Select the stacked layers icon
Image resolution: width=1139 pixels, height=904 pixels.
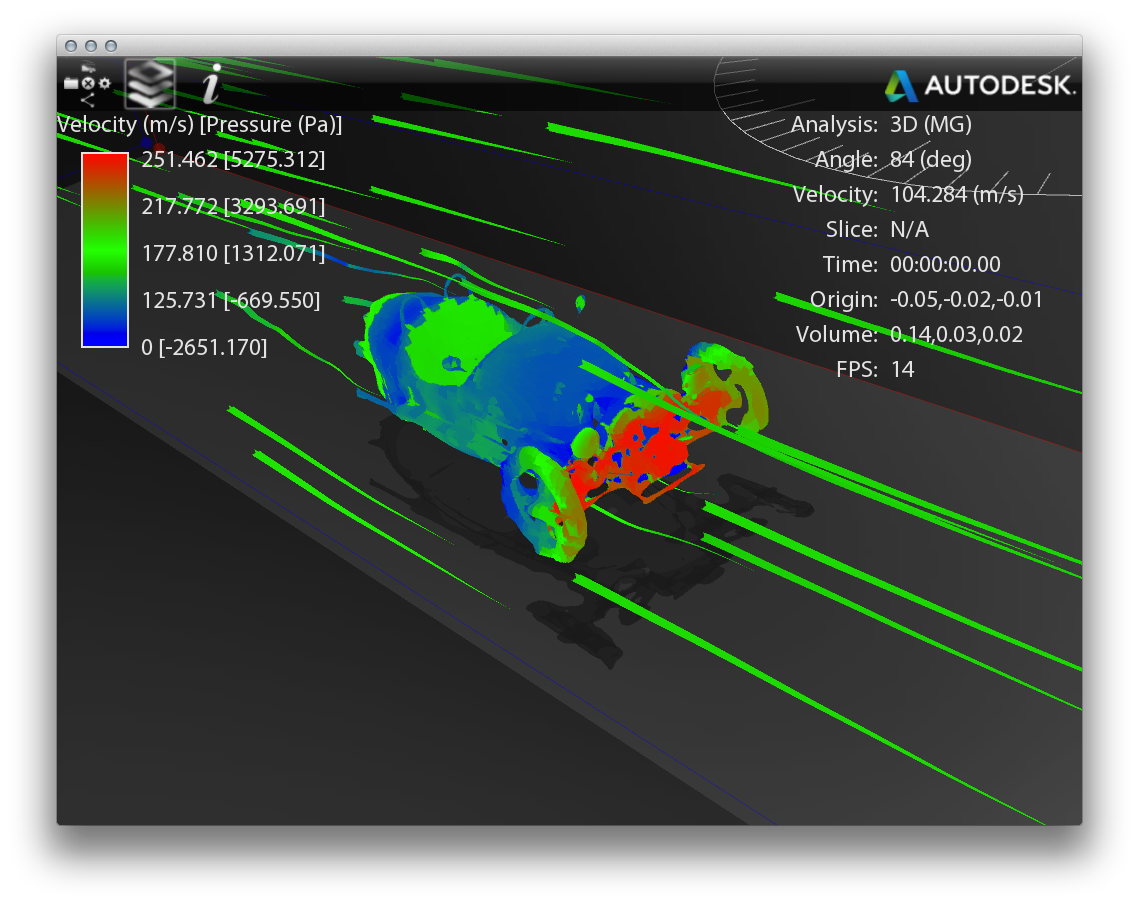[149, 83]
